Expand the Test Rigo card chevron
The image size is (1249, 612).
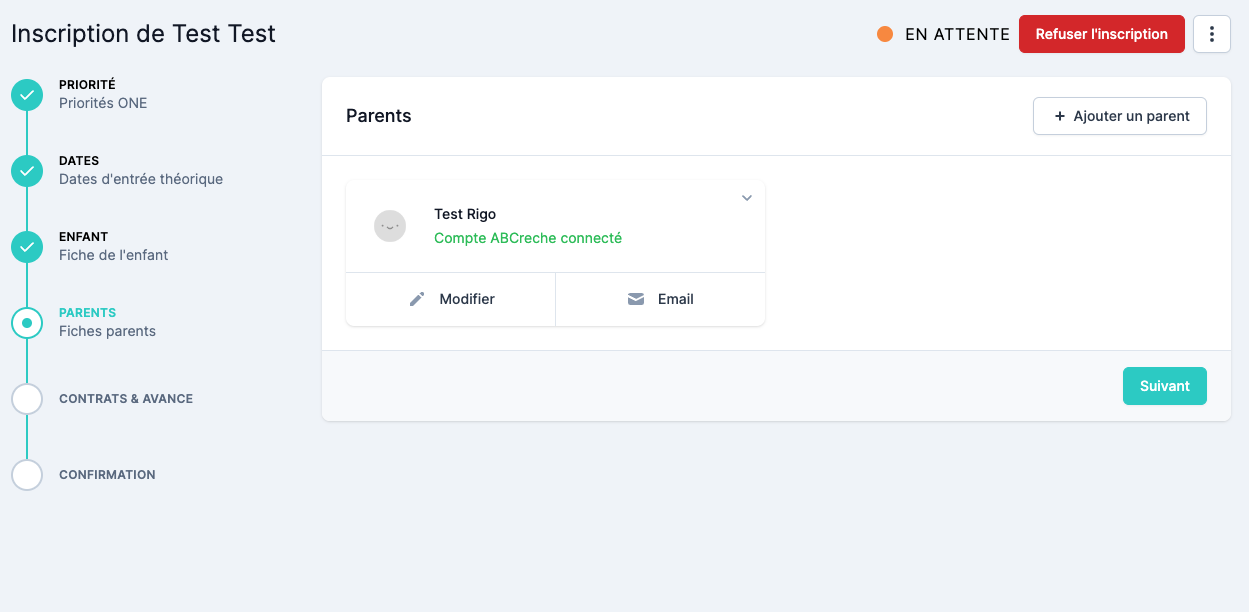[x=746, y=198]
